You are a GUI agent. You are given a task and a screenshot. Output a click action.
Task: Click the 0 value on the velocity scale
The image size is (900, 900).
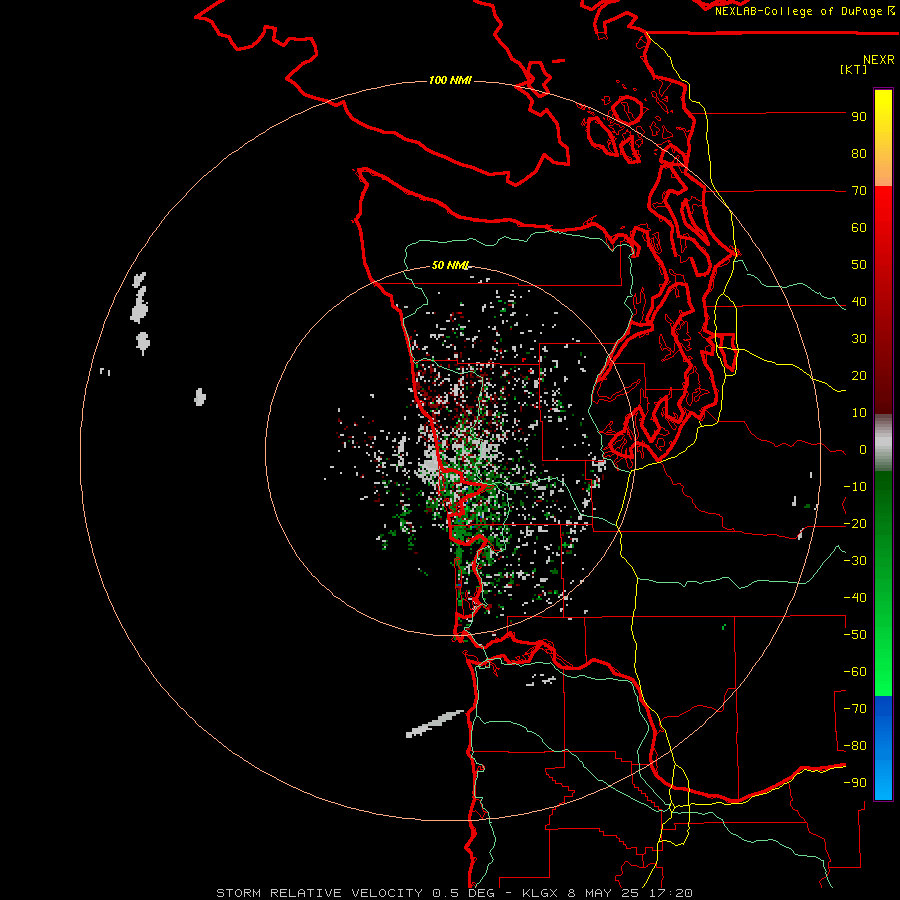(x=863, y=450)
